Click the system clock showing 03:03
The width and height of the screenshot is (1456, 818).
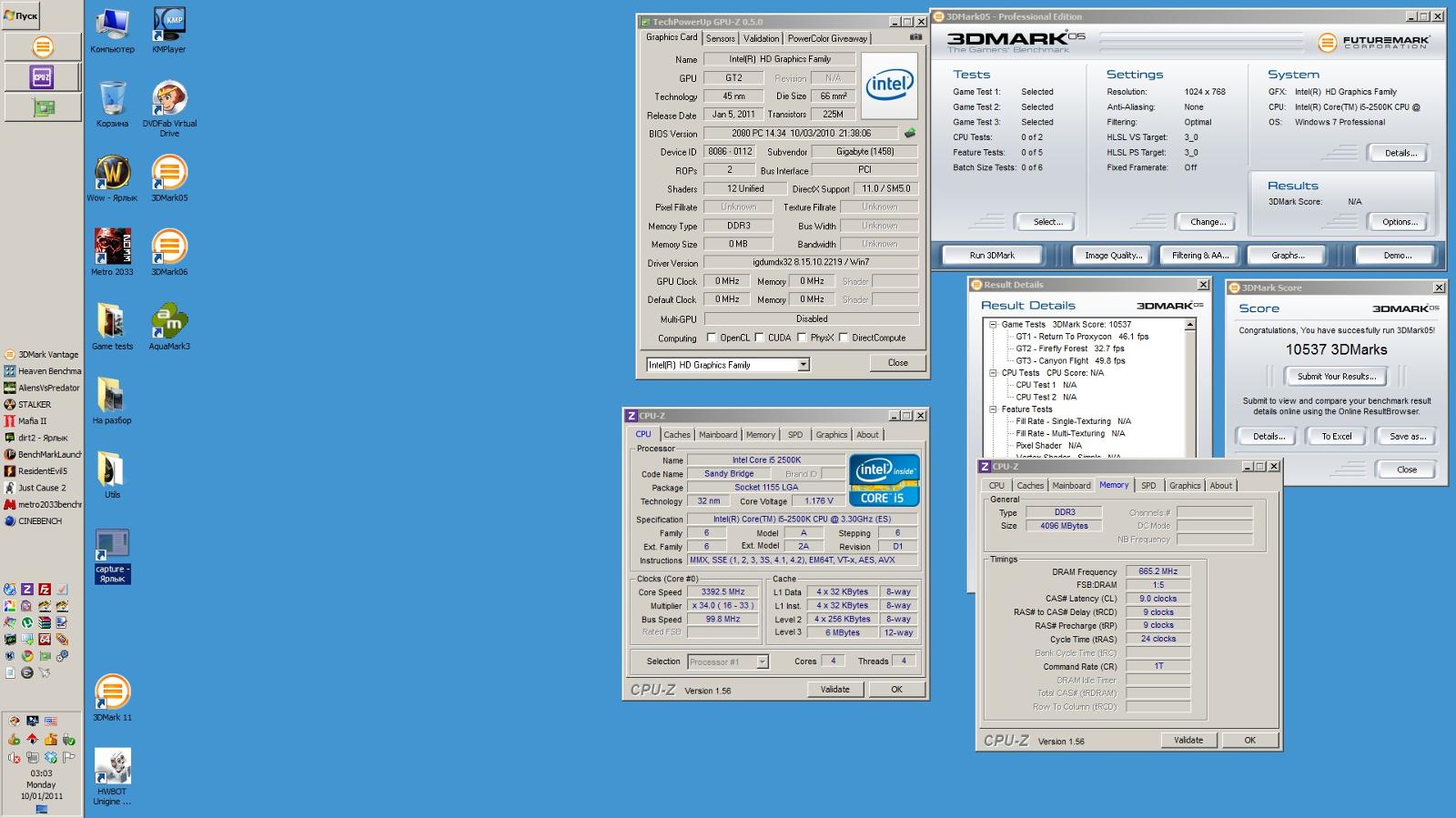[x=41, y=773]
